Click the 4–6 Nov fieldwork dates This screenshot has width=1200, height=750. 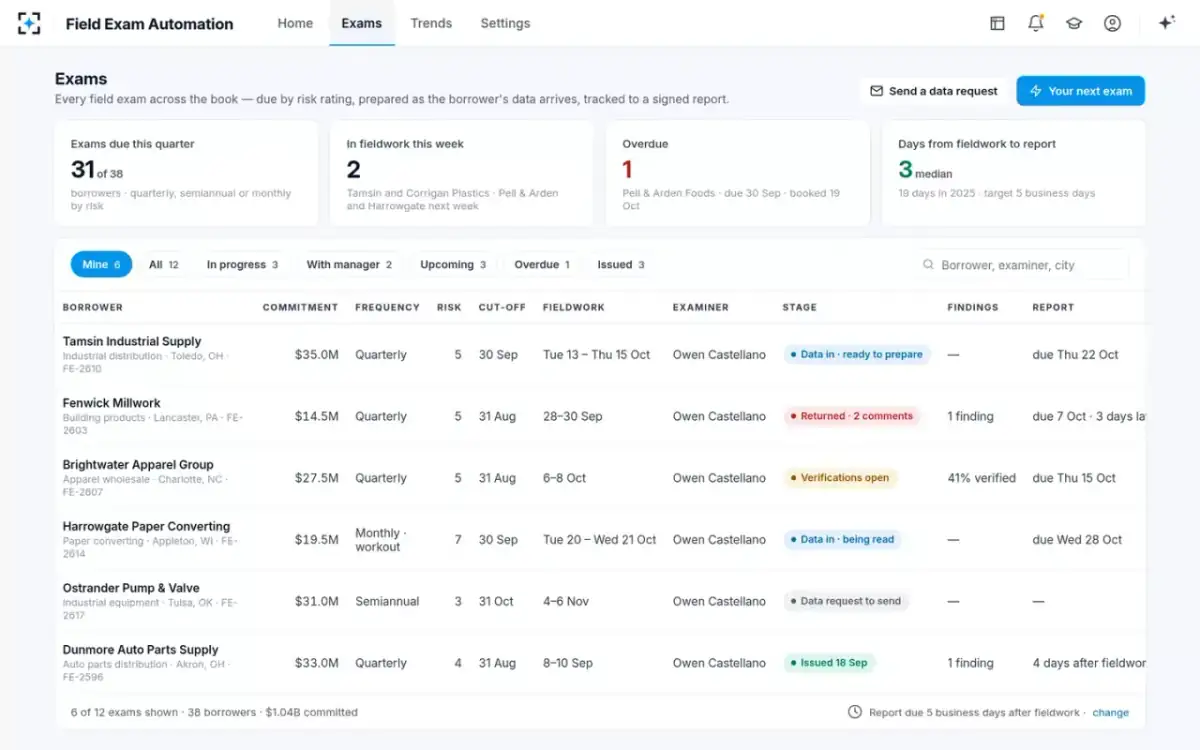(x=566, y=602)
